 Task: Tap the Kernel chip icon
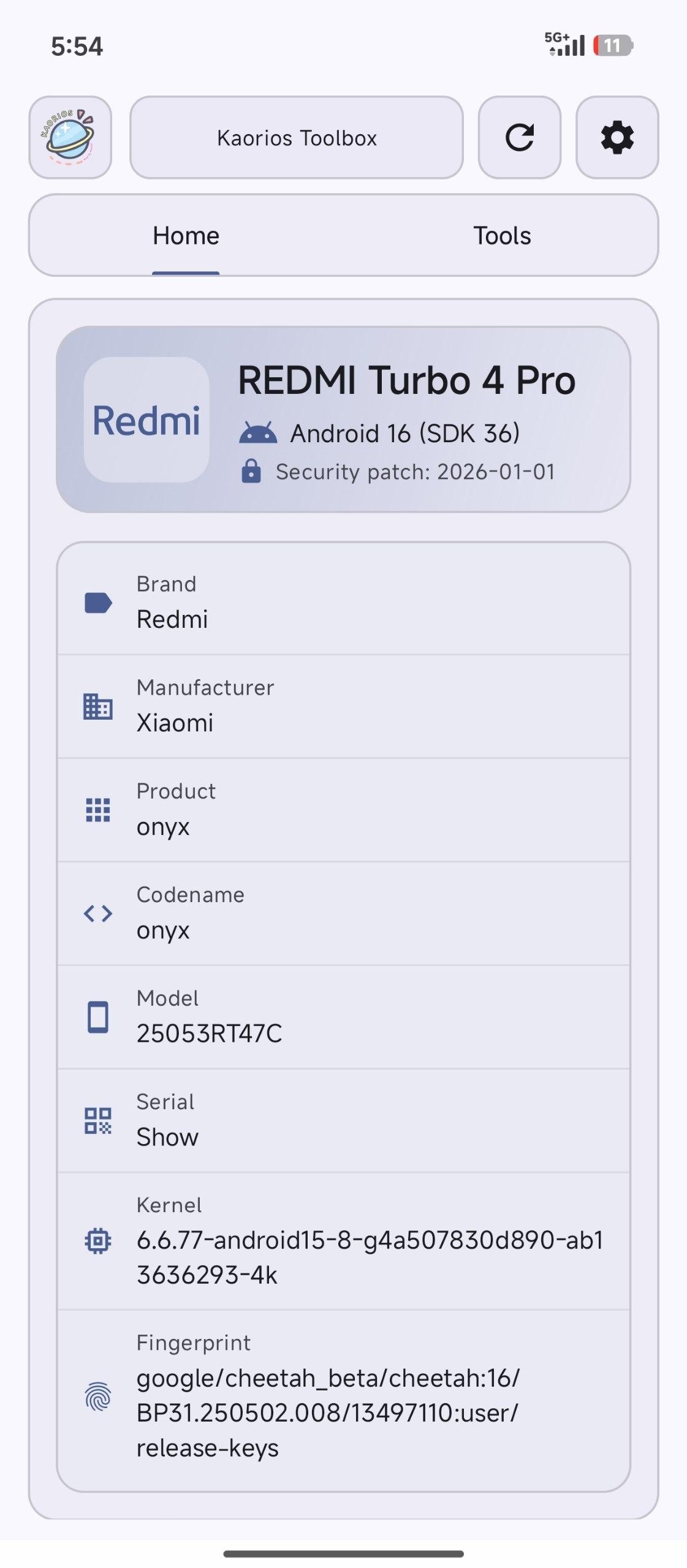98,1241
